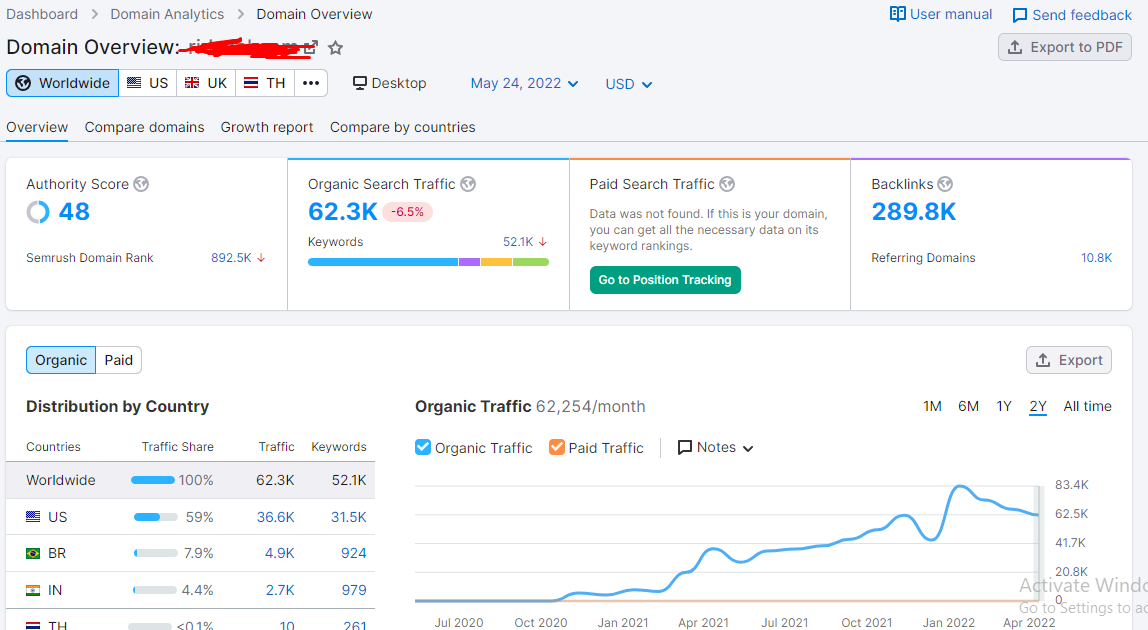Screen dimensions: 1148x630
Task: Click the favorite star icon beside domain name
Action: pos(335,48)
